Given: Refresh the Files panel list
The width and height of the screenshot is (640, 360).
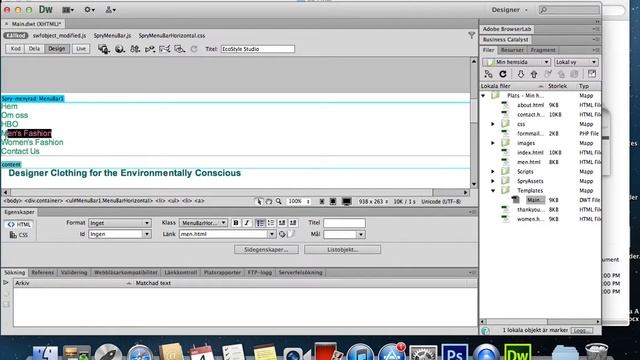Looking at the screenshot, I should tap(503, 74).
